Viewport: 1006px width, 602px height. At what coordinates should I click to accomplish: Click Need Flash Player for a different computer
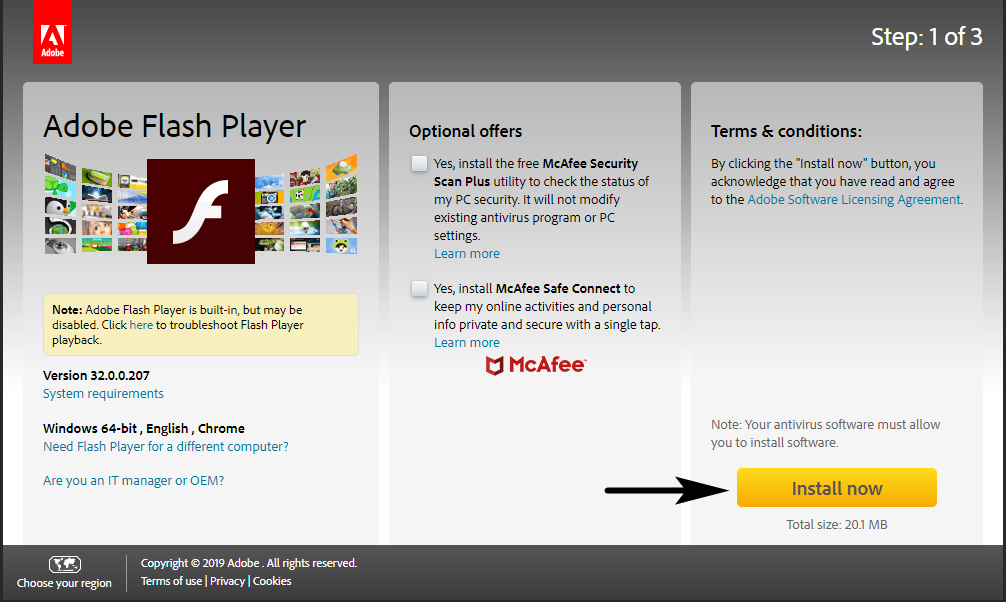click(x=166, y=447)
